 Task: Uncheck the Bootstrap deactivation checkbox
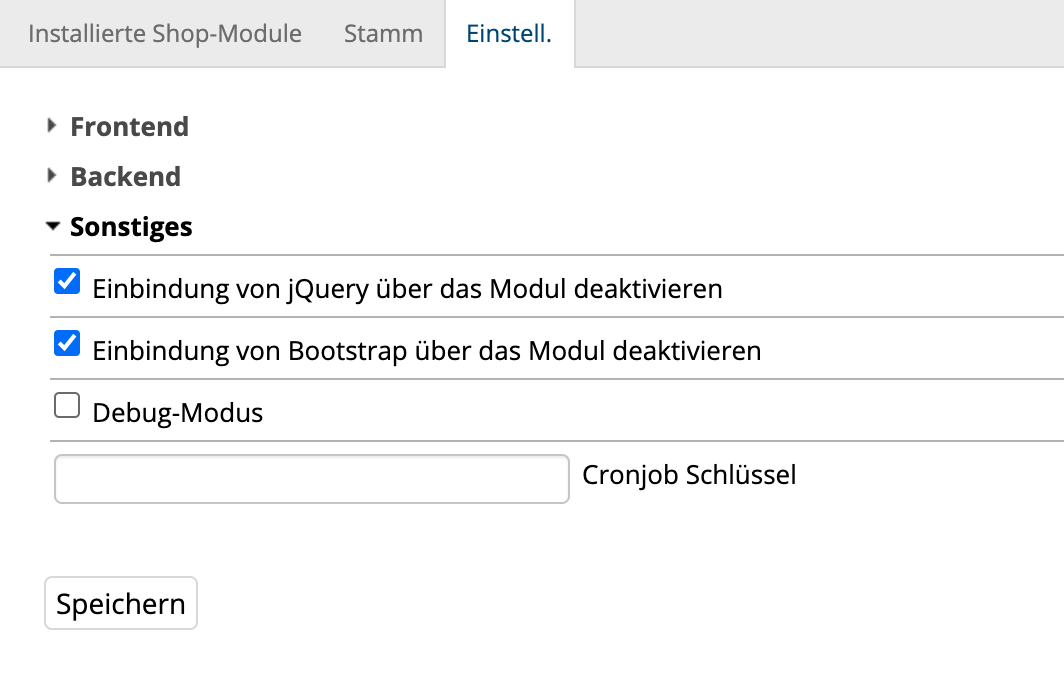pyautogui.click(x=67, y=344)
